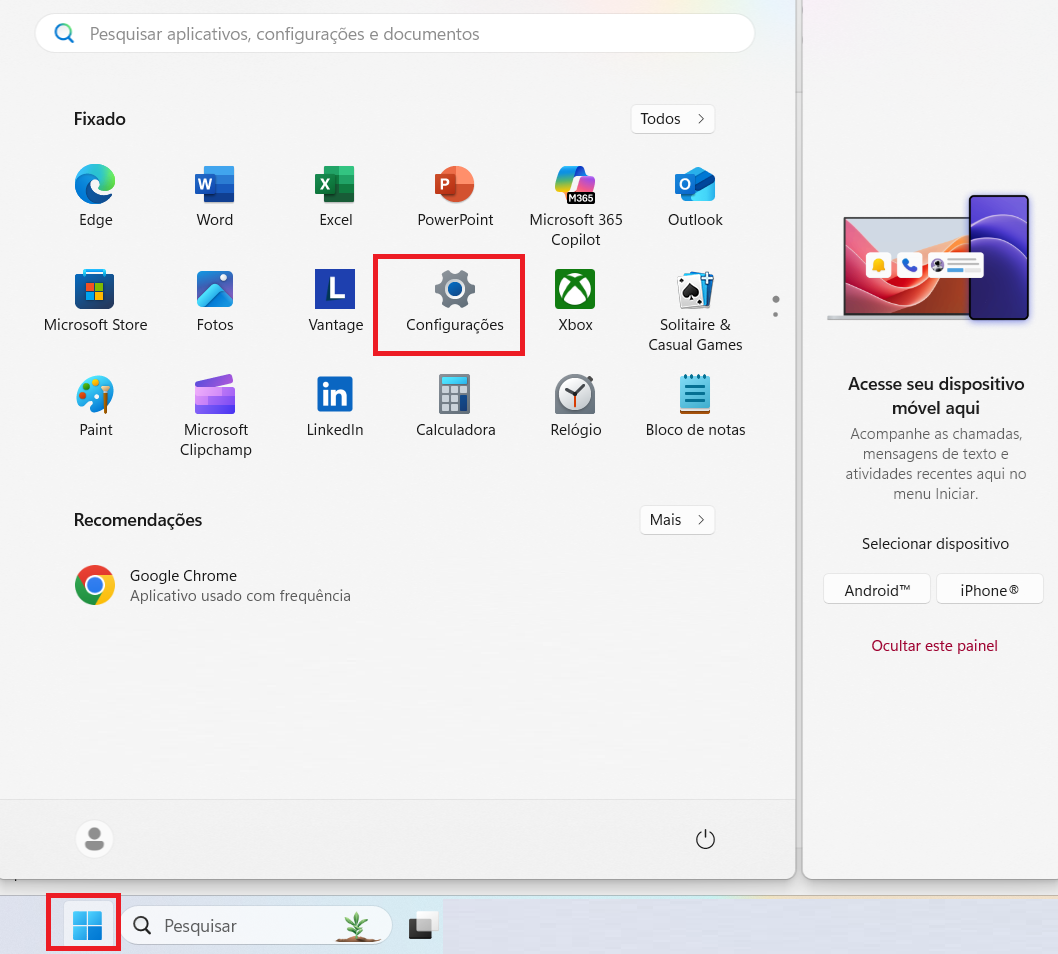The image size is (1058, 954).
Task: Go to next page of pinned apps
Action: coord(775,314)
